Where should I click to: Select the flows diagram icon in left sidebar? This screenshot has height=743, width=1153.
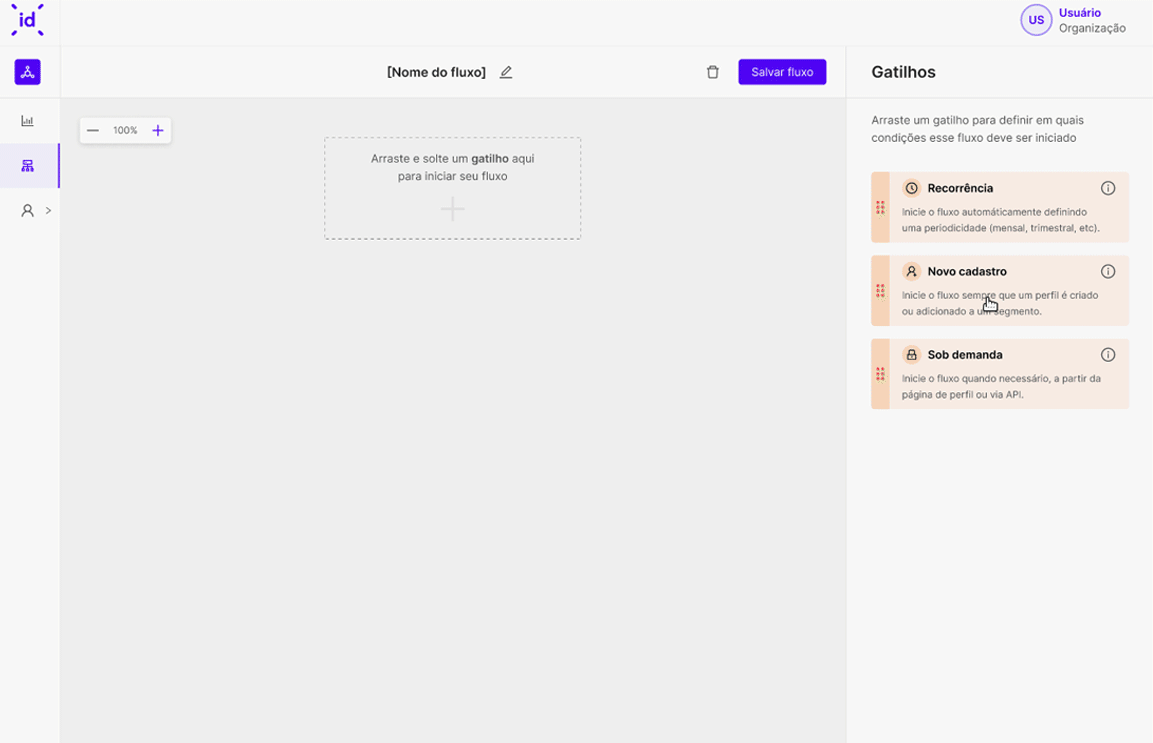coord(28,165)
